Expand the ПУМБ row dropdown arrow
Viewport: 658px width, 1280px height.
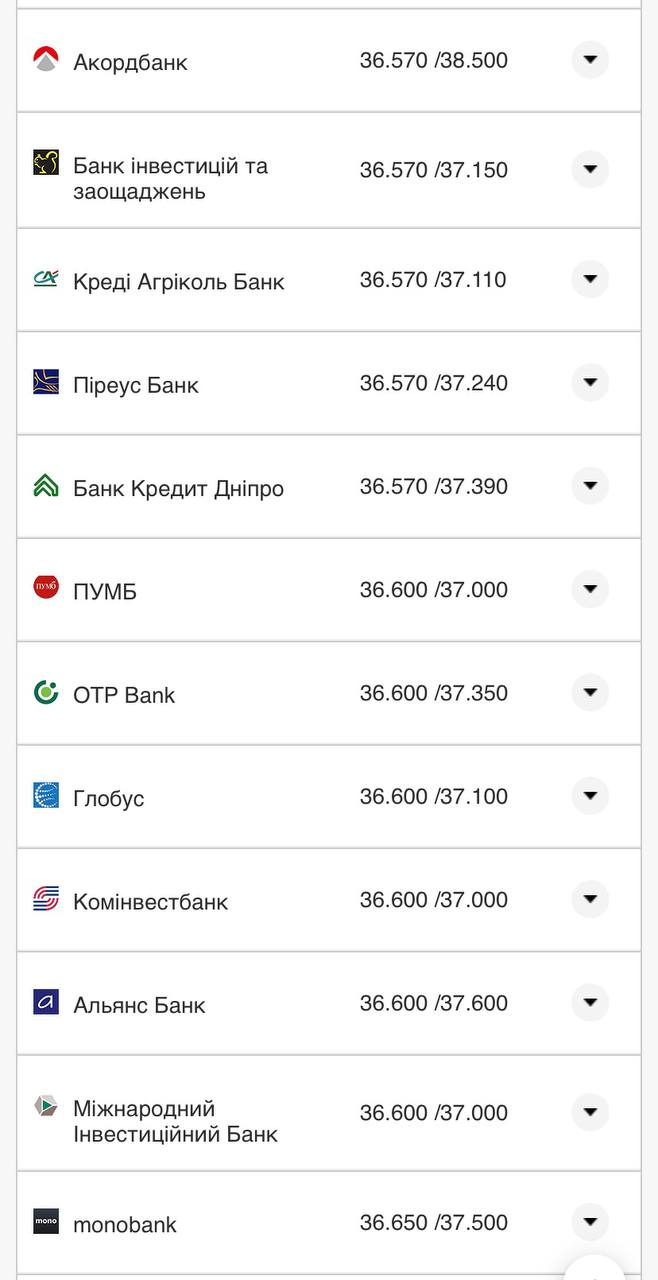[x=590, y=589]
